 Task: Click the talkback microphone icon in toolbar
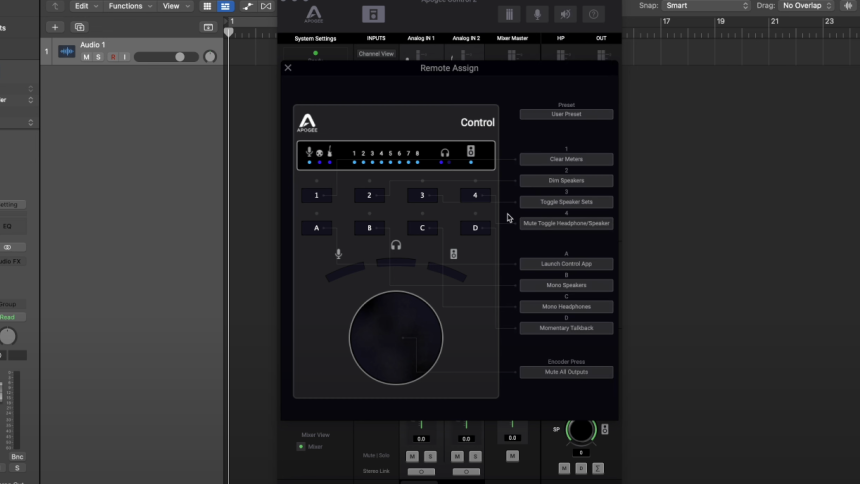point(538,14)
